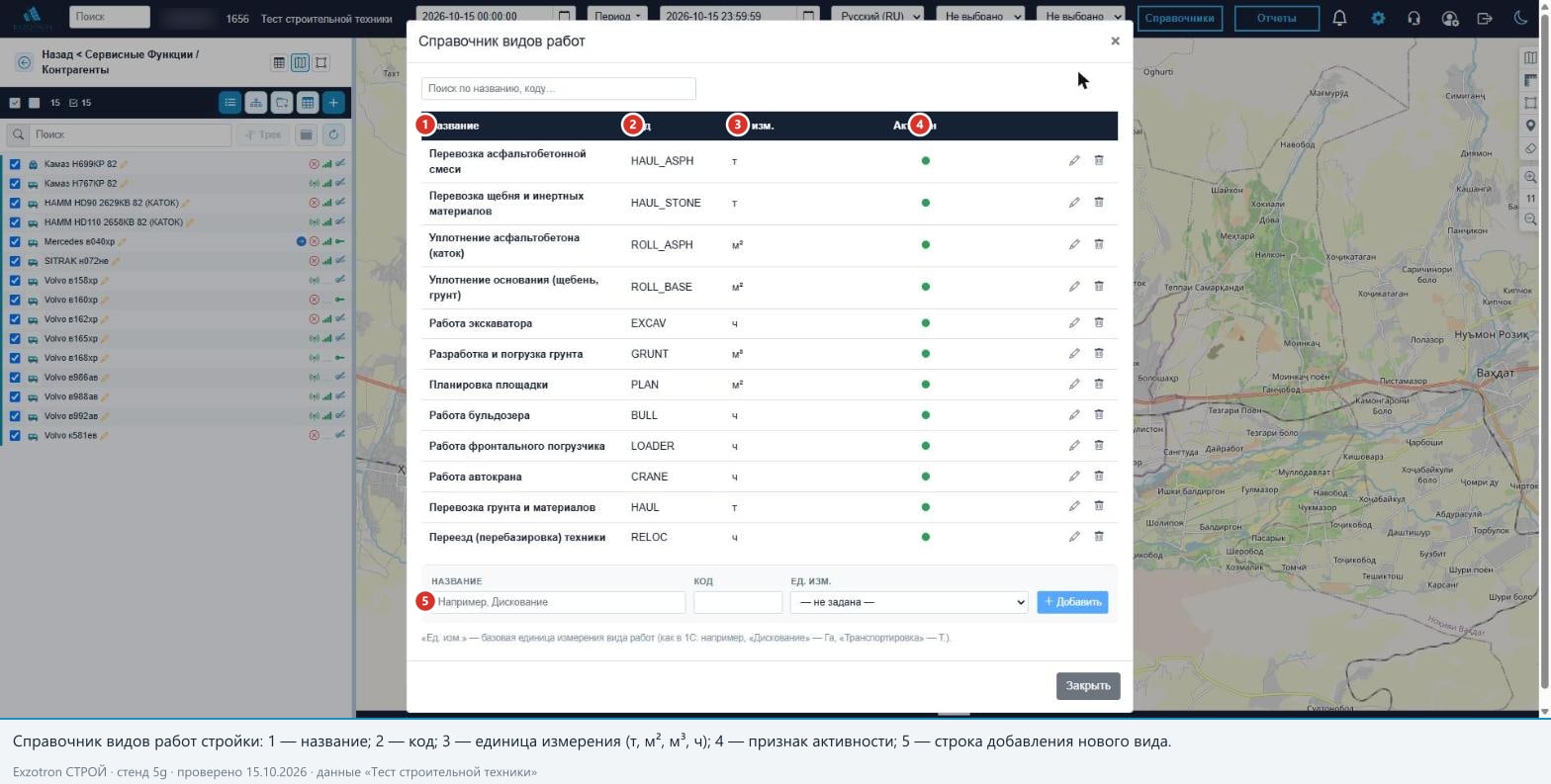This screenshot has height=784, width=1551.
Task: Open the unit of measure dropdown
Action: (x=909, y=602)
